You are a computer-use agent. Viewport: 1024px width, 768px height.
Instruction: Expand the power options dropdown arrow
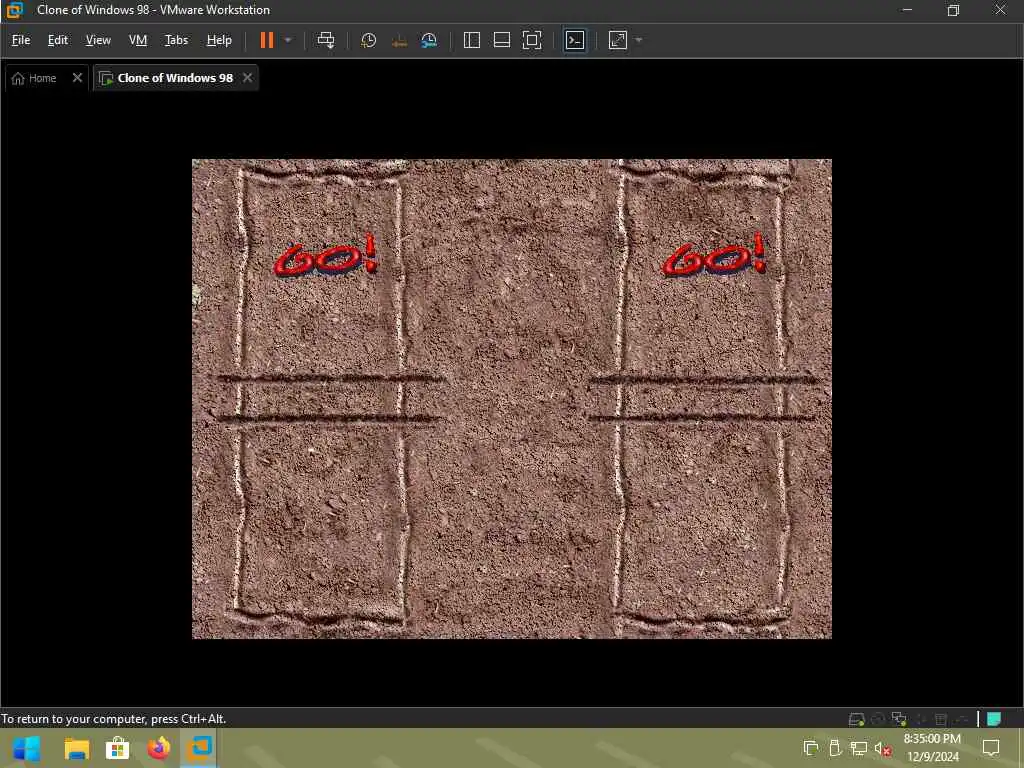click(288, 40)
